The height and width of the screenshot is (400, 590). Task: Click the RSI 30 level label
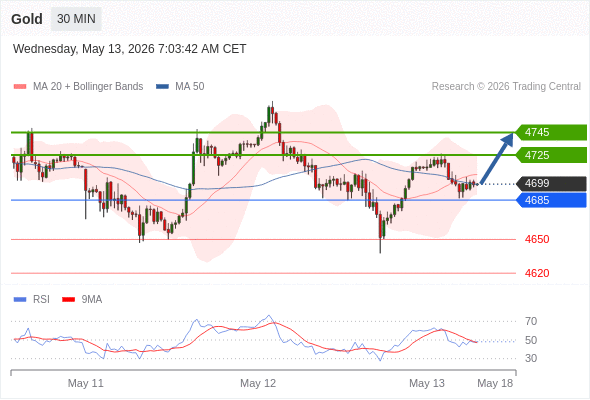(x=531, y=358)
